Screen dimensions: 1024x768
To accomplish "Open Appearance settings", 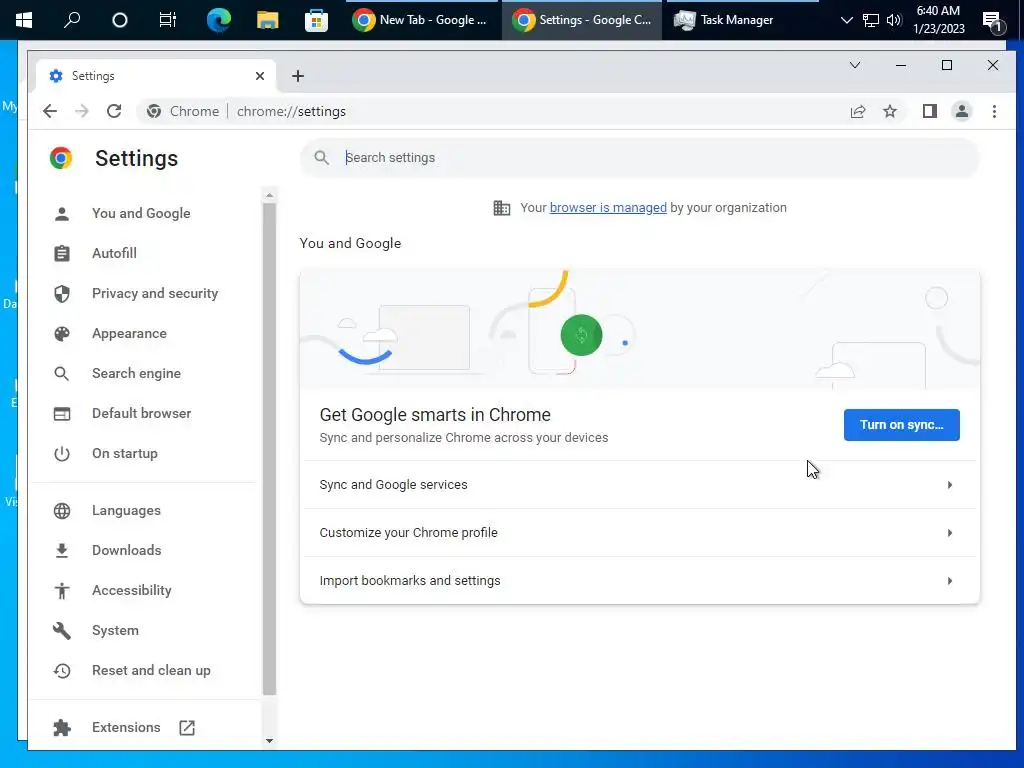I will click(x=129, y=334).
